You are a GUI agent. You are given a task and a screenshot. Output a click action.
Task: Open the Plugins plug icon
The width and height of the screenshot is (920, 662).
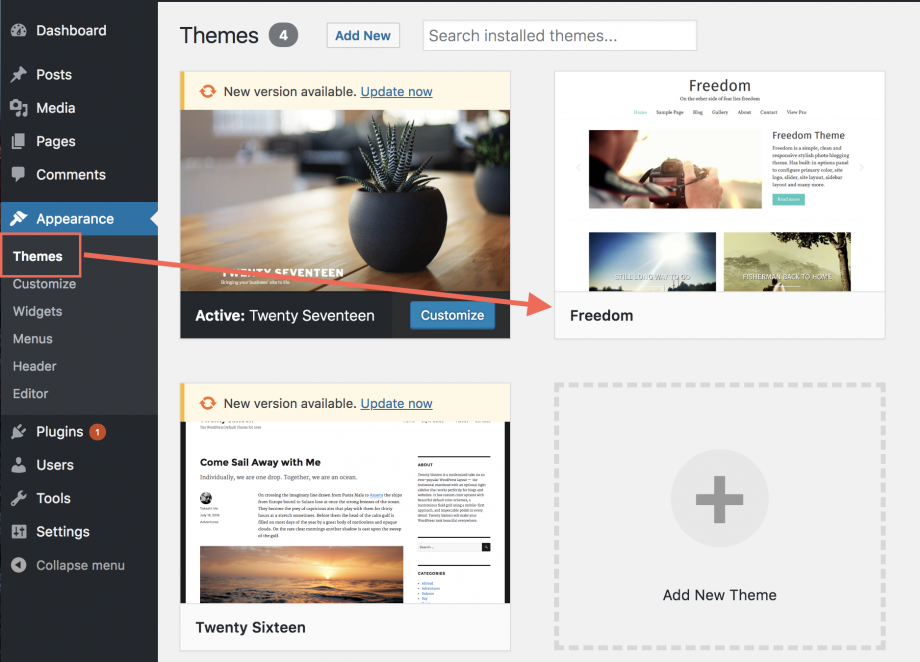click(x=20, y=431)
